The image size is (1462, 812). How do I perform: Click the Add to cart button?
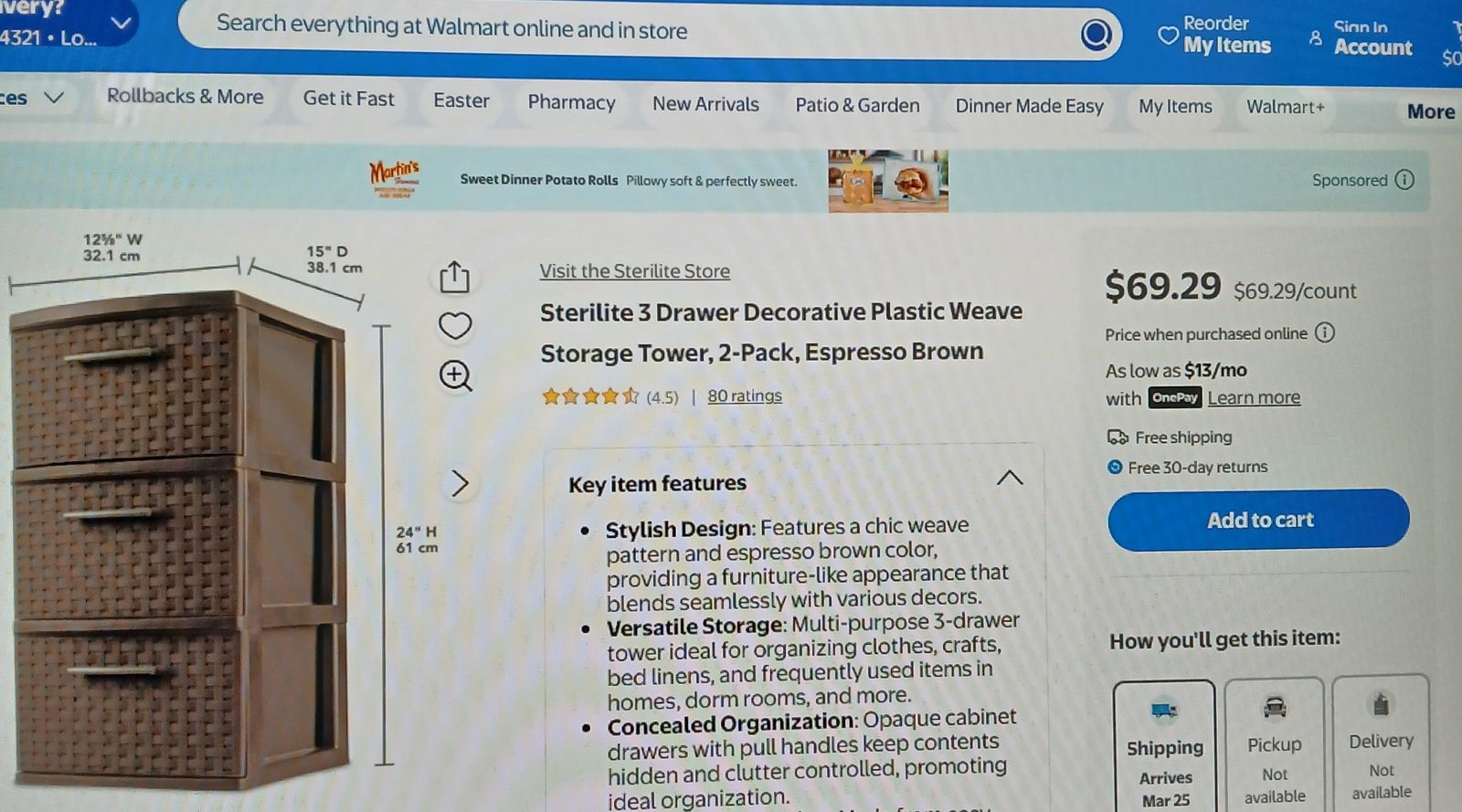1258,520
